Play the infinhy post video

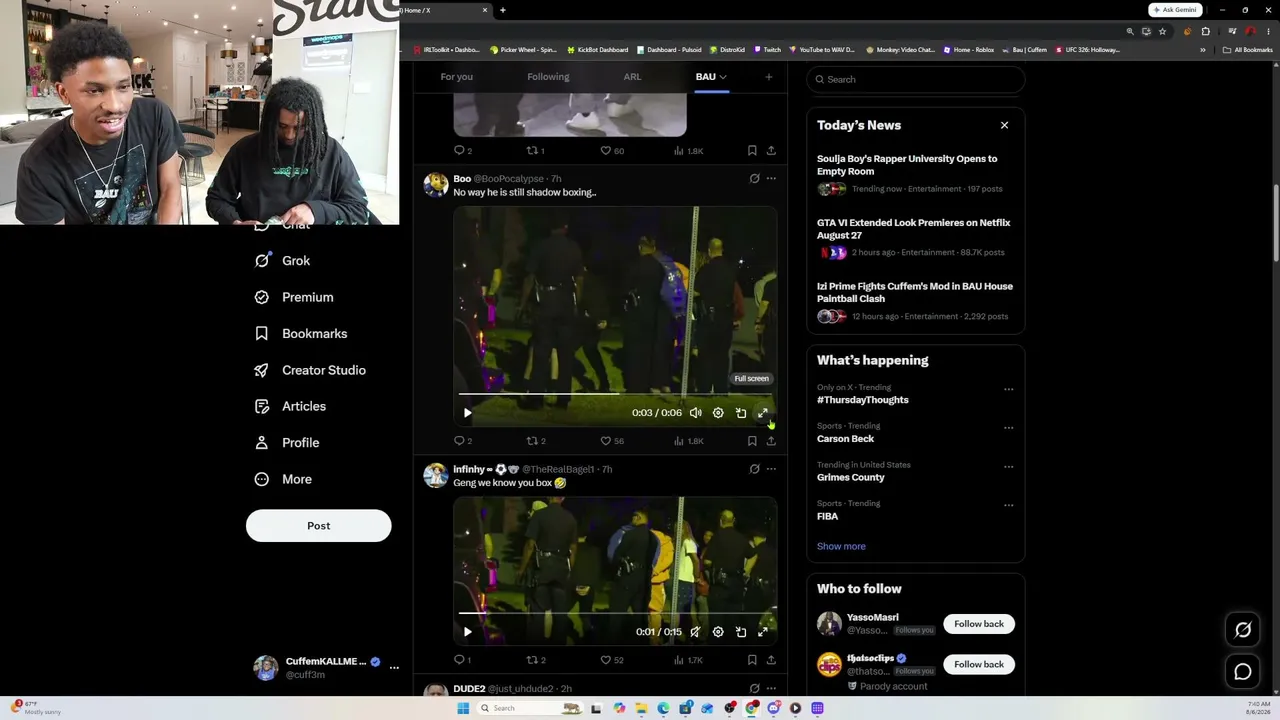pos(467,632)
